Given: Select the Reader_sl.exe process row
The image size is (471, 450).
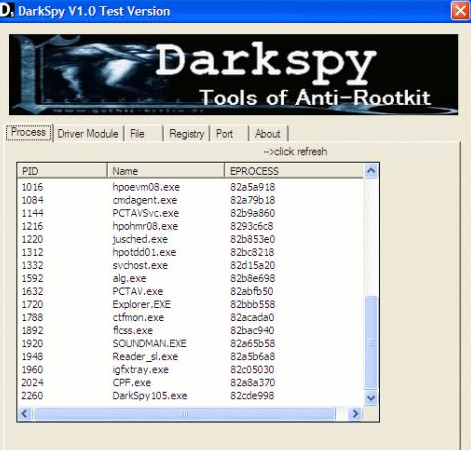Looking at the screenshot, I should click(x=190, y=356).
